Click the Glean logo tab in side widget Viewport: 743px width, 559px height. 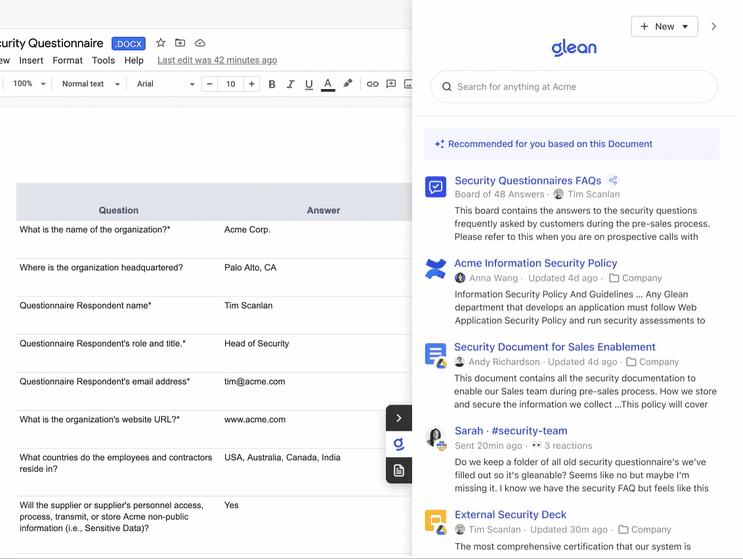(399, 443)
